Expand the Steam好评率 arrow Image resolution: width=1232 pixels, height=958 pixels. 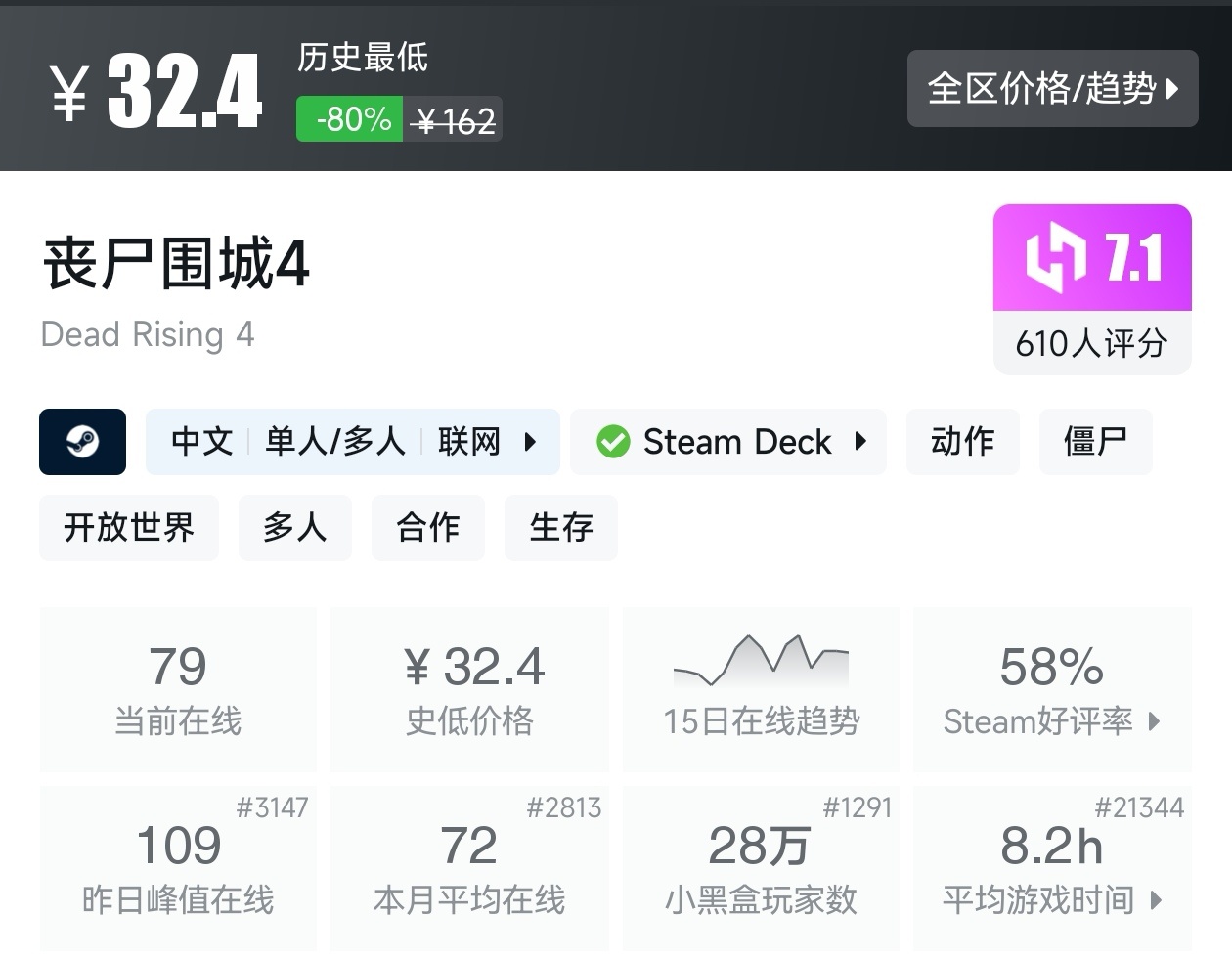(1155, 721)
